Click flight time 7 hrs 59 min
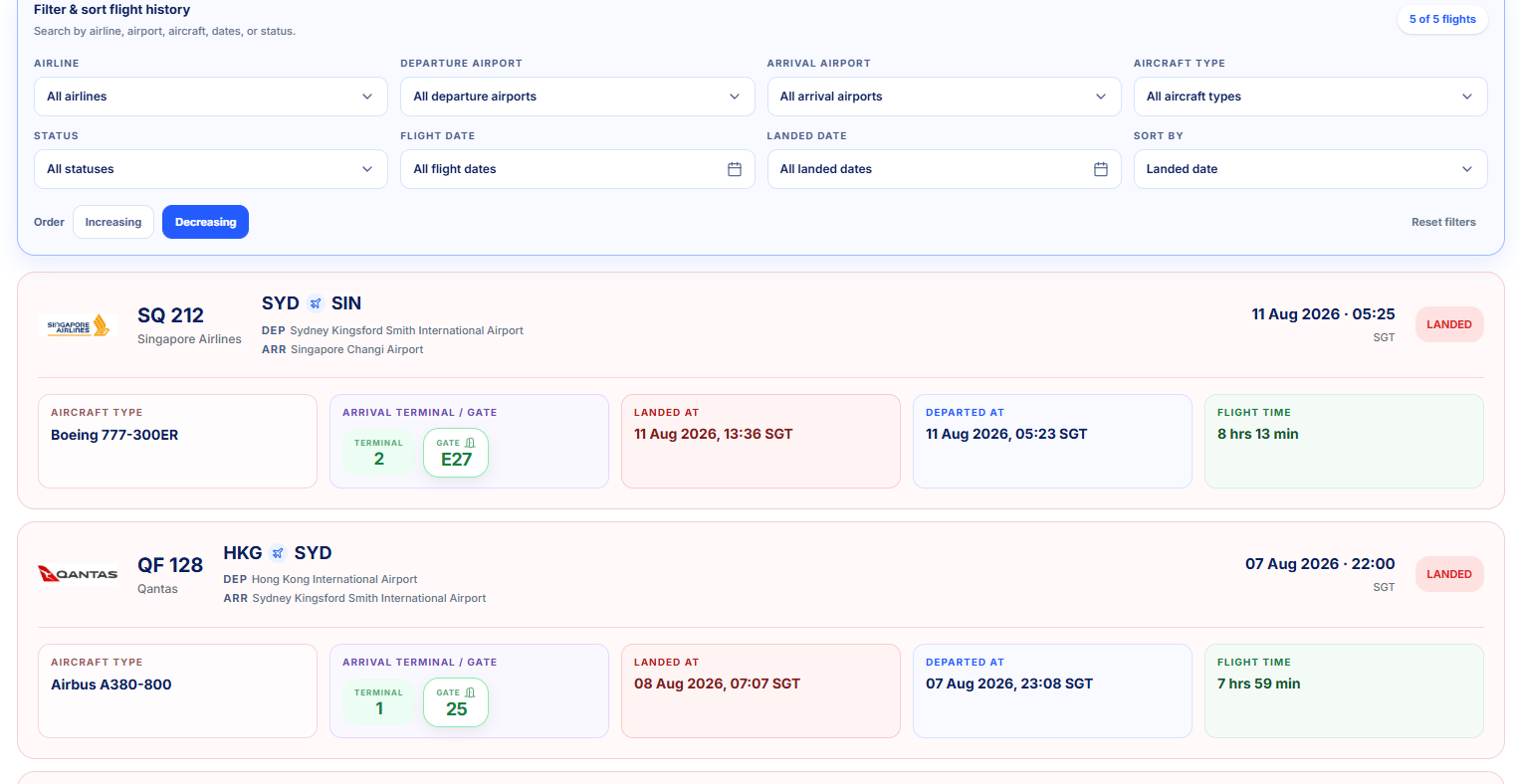The width and height of the screenshot is (1520, 784). coord(1259,684)
